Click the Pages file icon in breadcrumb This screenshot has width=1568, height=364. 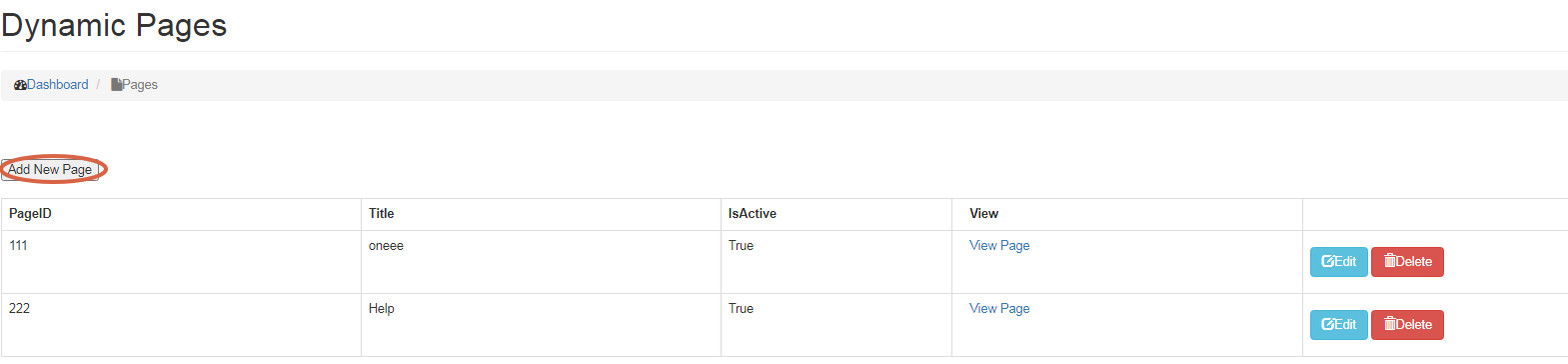coord(116,85)
